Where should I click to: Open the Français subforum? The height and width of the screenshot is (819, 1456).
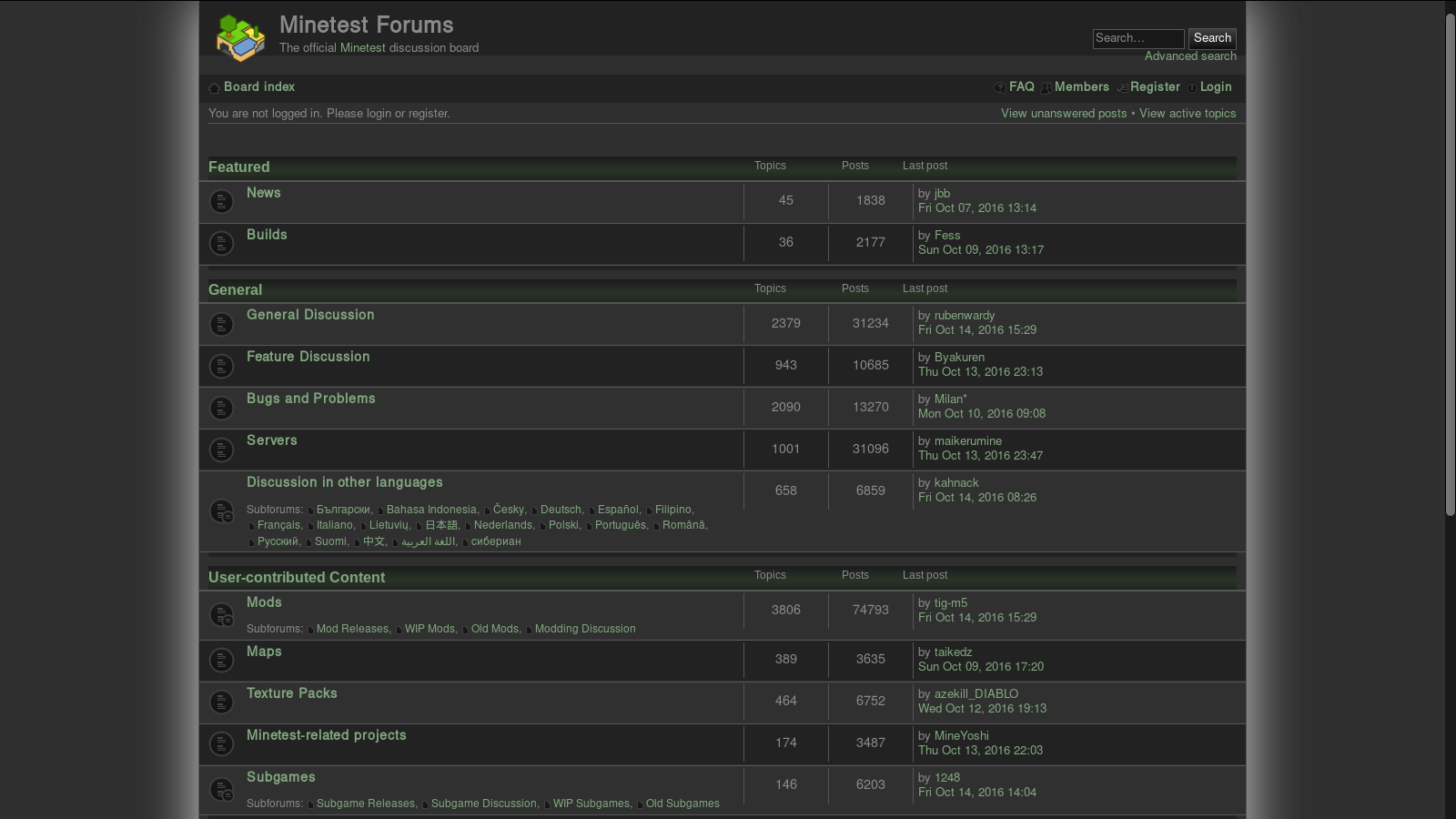tap(278, 525)
